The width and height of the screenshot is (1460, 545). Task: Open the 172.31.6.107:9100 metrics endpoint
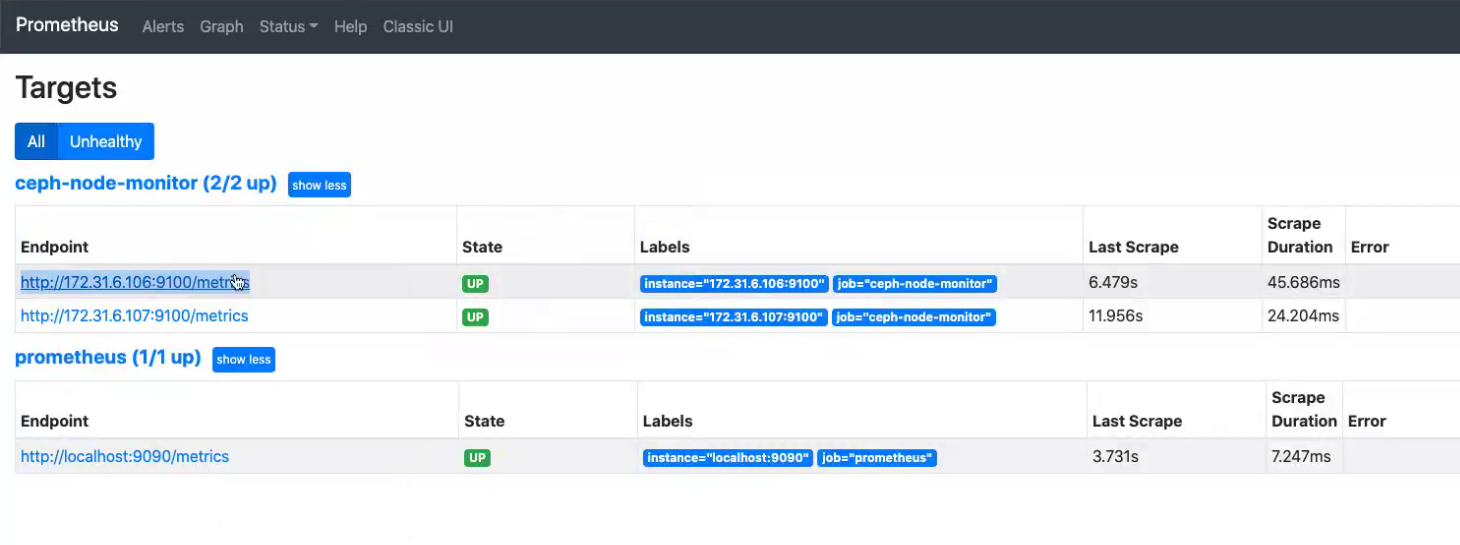click(134, 316)
